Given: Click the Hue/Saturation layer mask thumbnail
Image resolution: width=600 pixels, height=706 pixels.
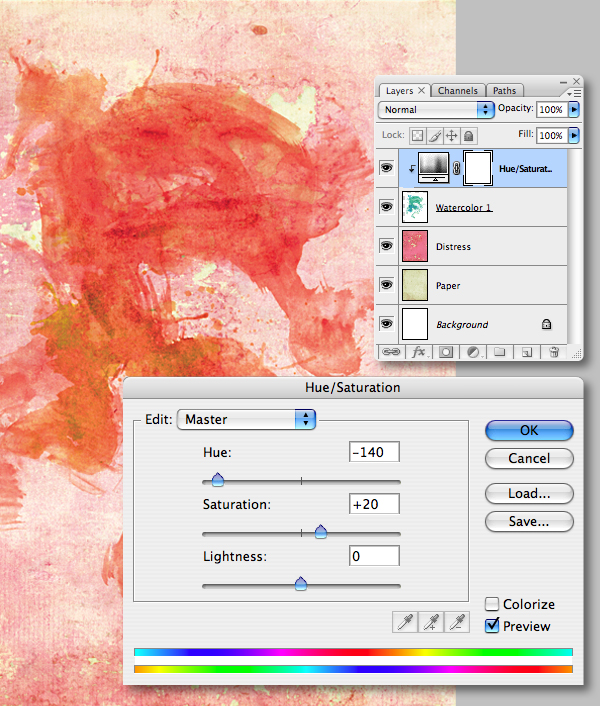Looking at the screenshot, I should [478, 168].
